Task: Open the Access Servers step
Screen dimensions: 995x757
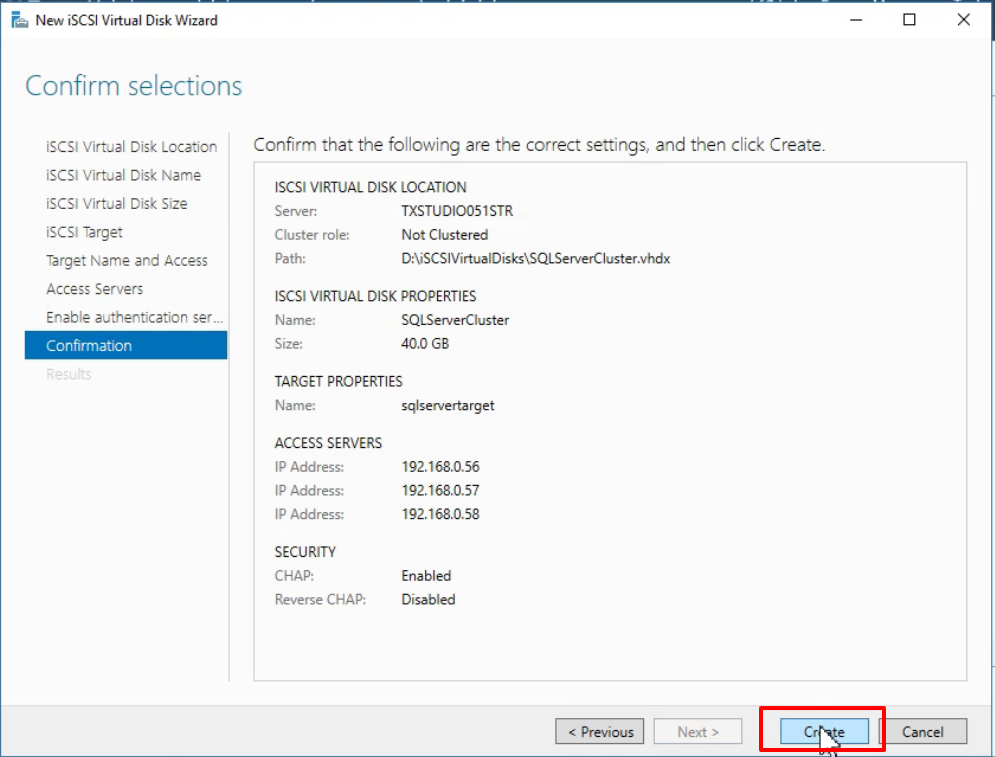Action: pyautogui.click(x=94, y=289)
